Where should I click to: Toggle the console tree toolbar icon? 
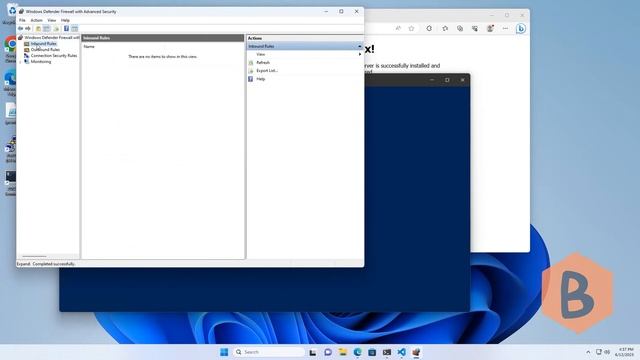coord(47,29)
